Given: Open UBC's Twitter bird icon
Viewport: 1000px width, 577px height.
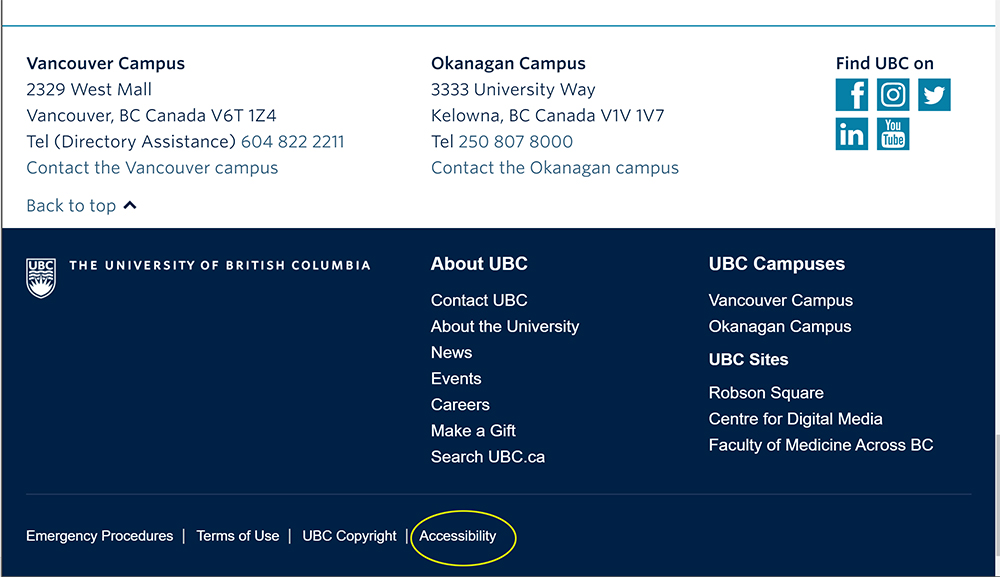Looking at the screenshot, I should point(934,95).
